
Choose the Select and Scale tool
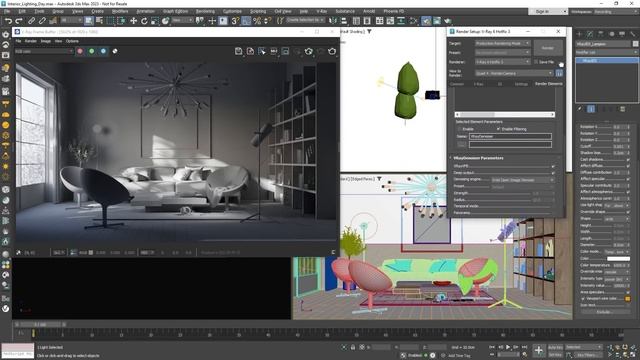point(155,21)
